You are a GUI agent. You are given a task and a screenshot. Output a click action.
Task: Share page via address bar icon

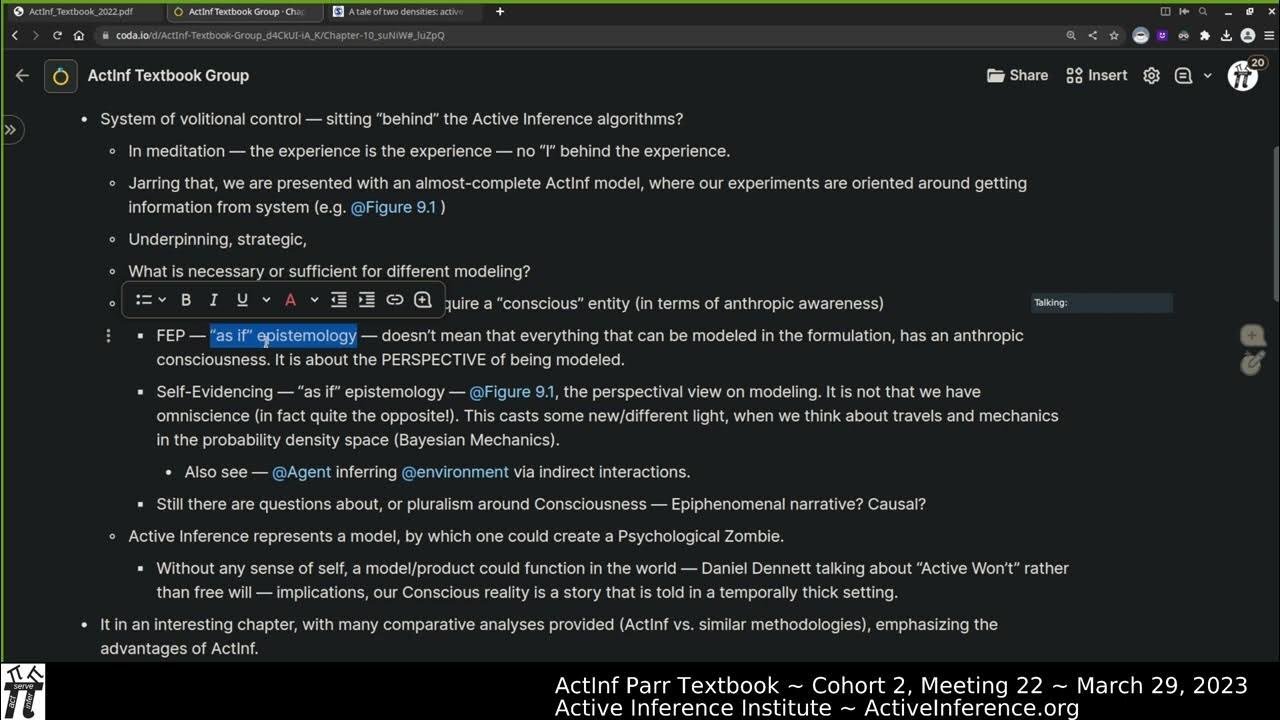tap(1092, 35)
